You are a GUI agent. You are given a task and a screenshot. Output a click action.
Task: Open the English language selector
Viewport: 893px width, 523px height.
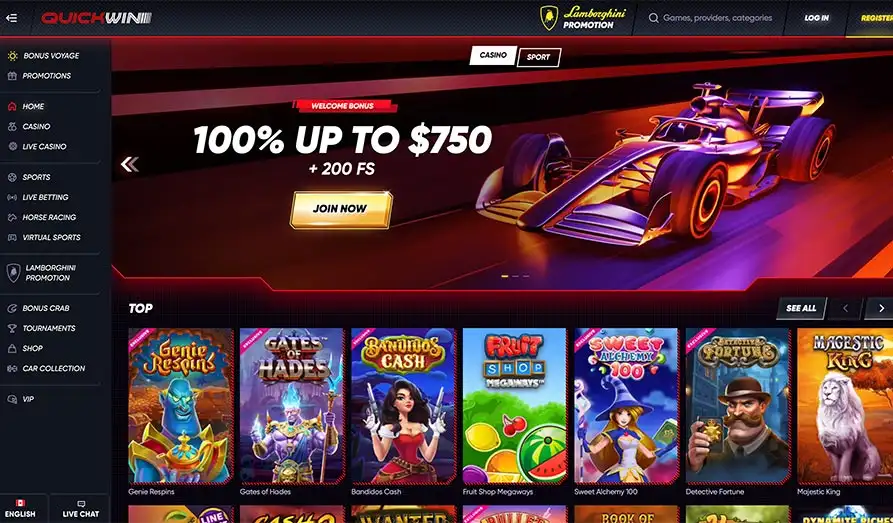(x=20, y=509)
